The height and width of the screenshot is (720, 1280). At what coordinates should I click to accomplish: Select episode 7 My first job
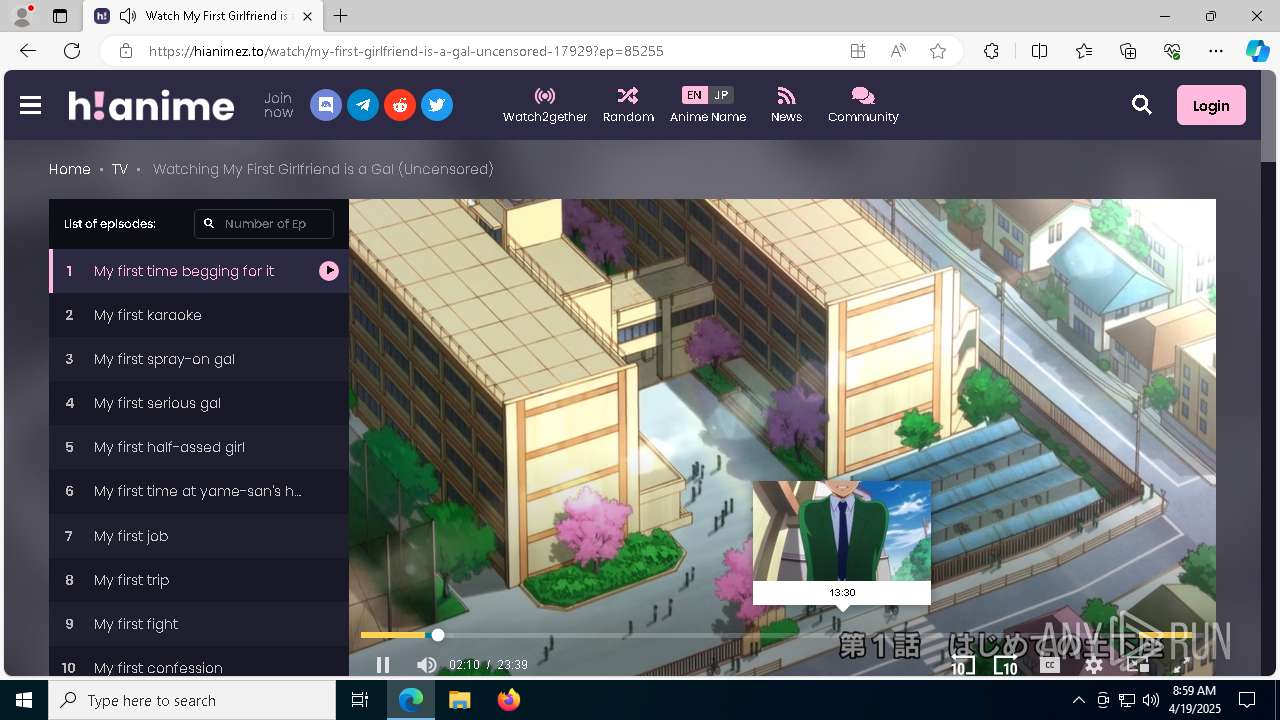tap(199, 536)
